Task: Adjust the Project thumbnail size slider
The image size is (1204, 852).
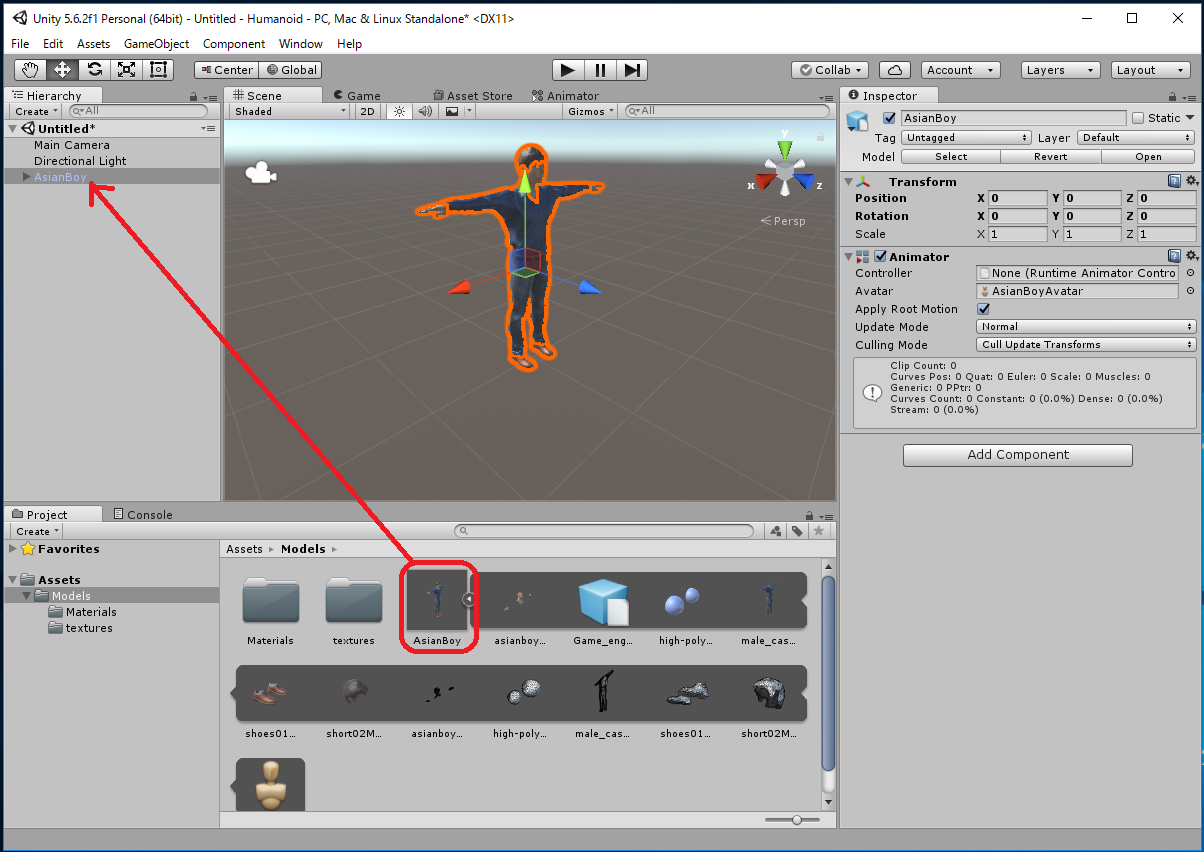Action: (x=797, y=820)
